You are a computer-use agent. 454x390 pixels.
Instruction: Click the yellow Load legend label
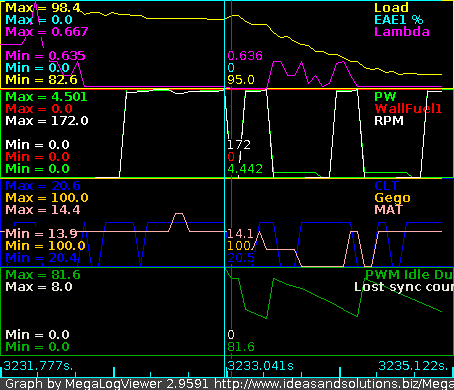click(391, 8)
